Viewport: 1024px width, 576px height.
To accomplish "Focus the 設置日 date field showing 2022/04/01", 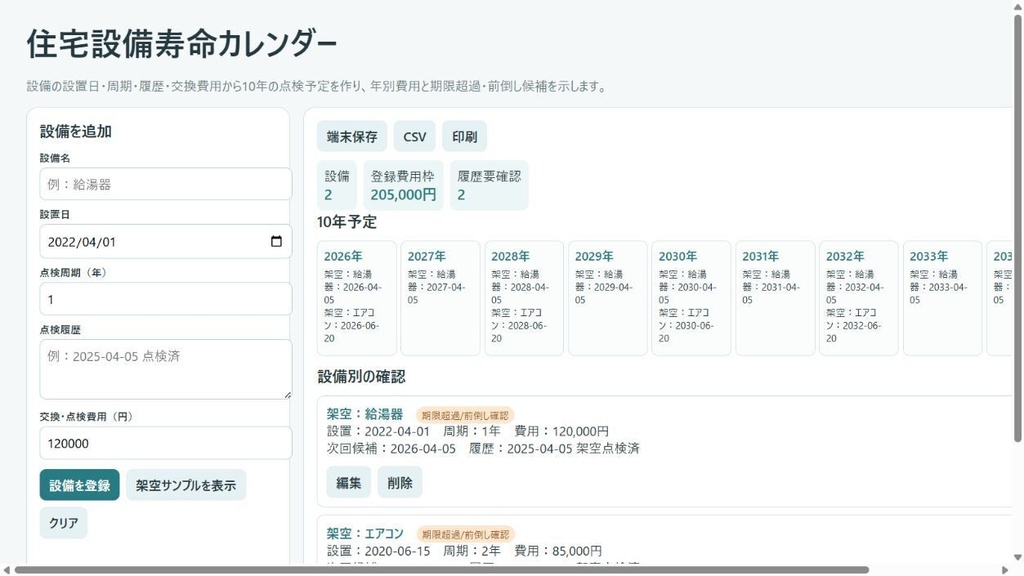I will [166, 242].
